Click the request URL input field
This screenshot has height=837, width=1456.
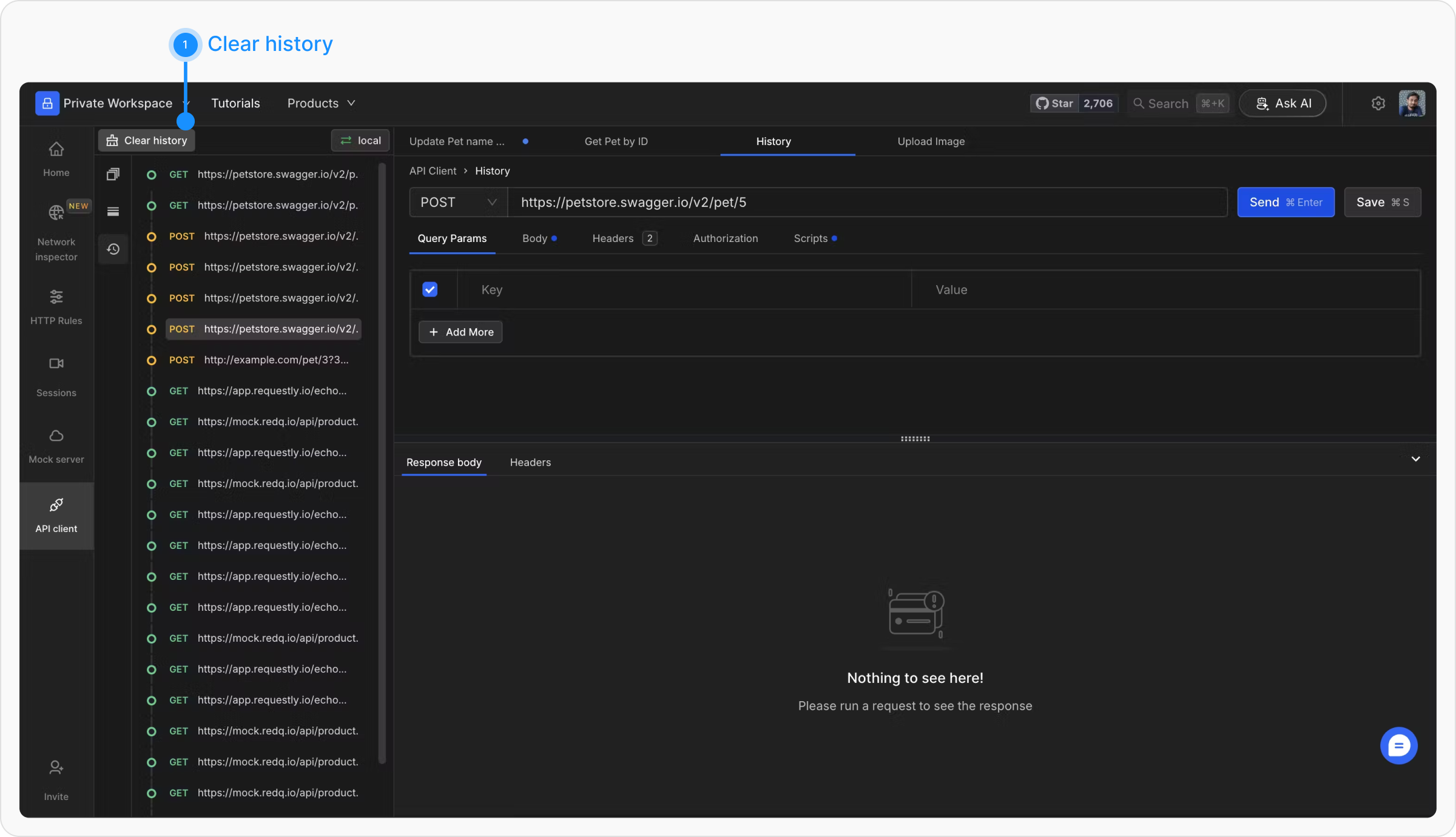click(868, 203)
